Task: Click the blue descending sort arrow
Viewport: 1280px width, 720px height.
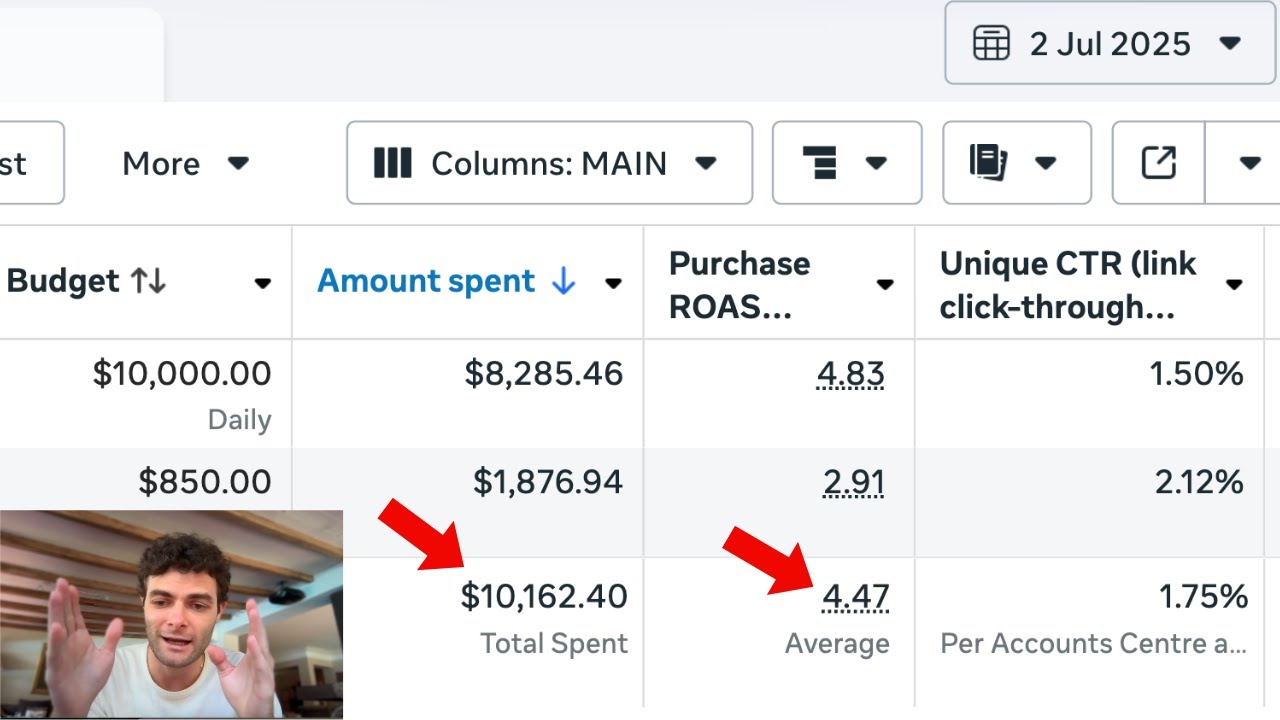Action: [x=564, y=283]
